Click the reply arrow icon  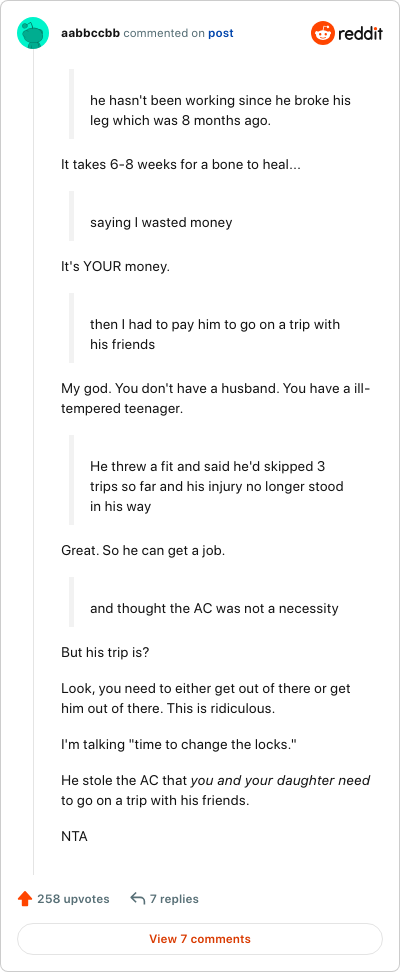click(x=138, y=898)
